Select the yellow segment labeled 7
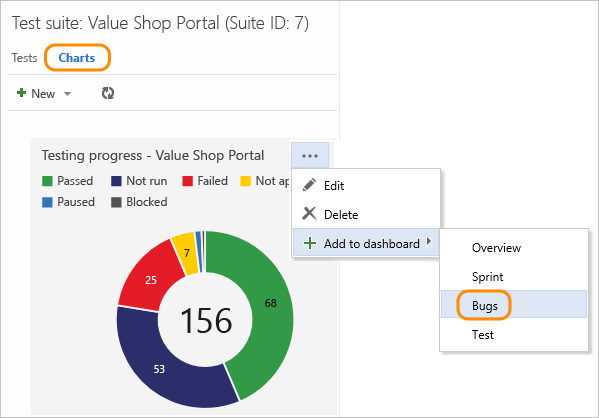This screenshot has height=418, width=599. (186, 253)
